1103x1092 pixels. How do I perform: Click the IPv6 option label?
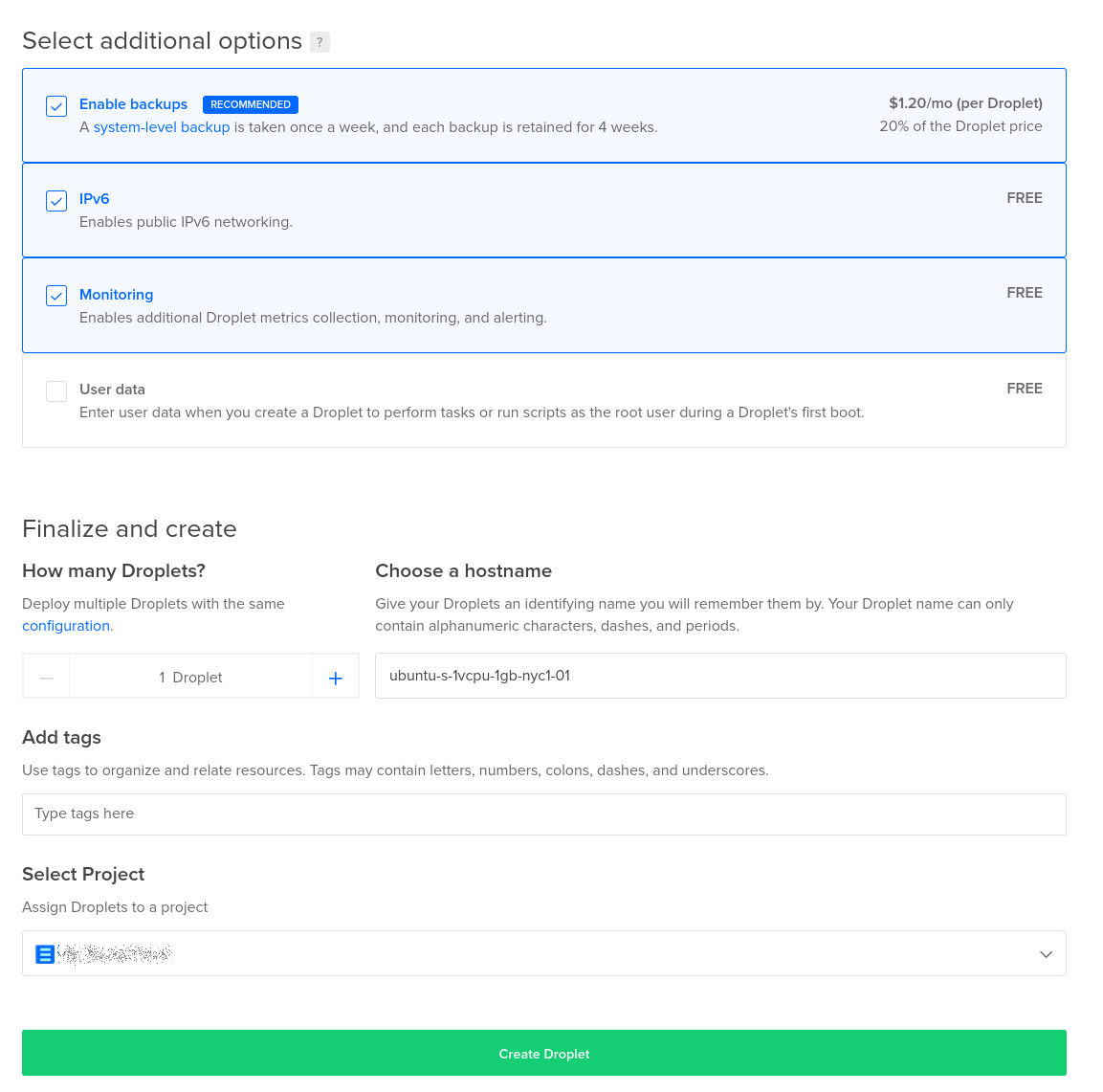(x=94, y=199)
